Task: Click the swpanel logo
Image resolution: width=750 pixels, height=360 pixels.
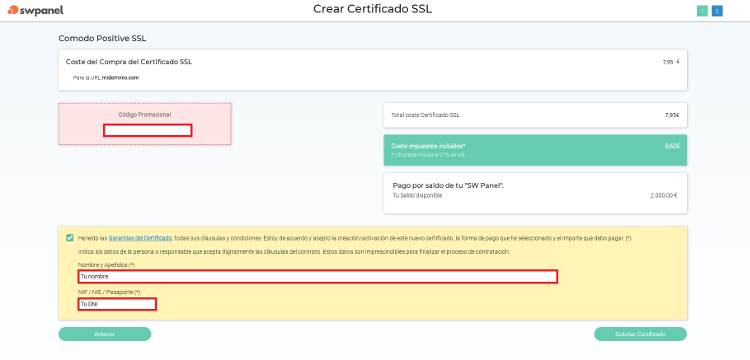Action: (35, 10)
